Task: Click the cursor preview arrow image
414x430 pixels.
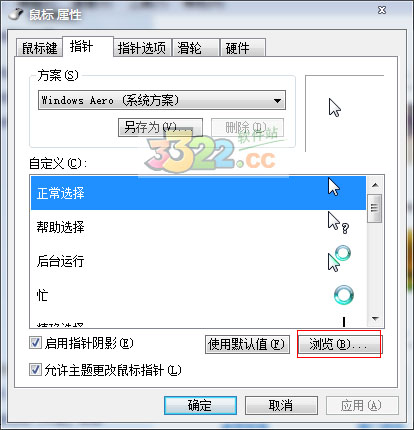Action: click(335, 107)
